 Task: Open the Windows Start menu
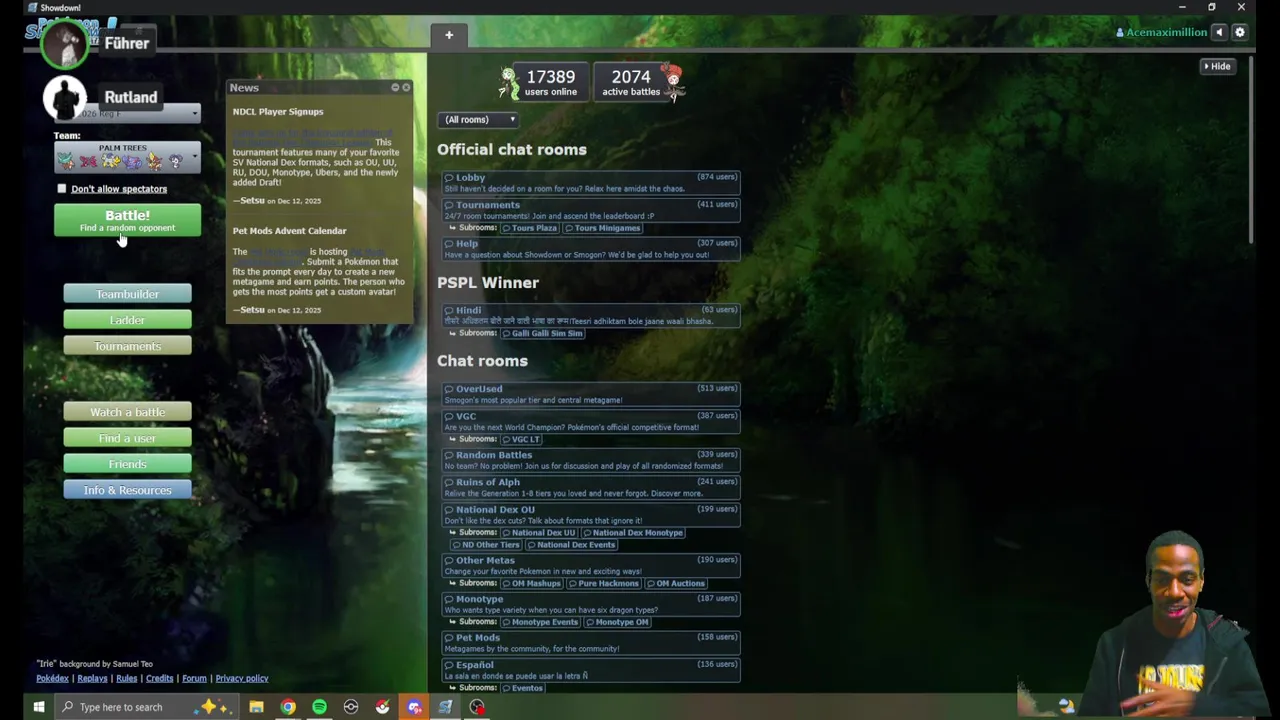38,707
